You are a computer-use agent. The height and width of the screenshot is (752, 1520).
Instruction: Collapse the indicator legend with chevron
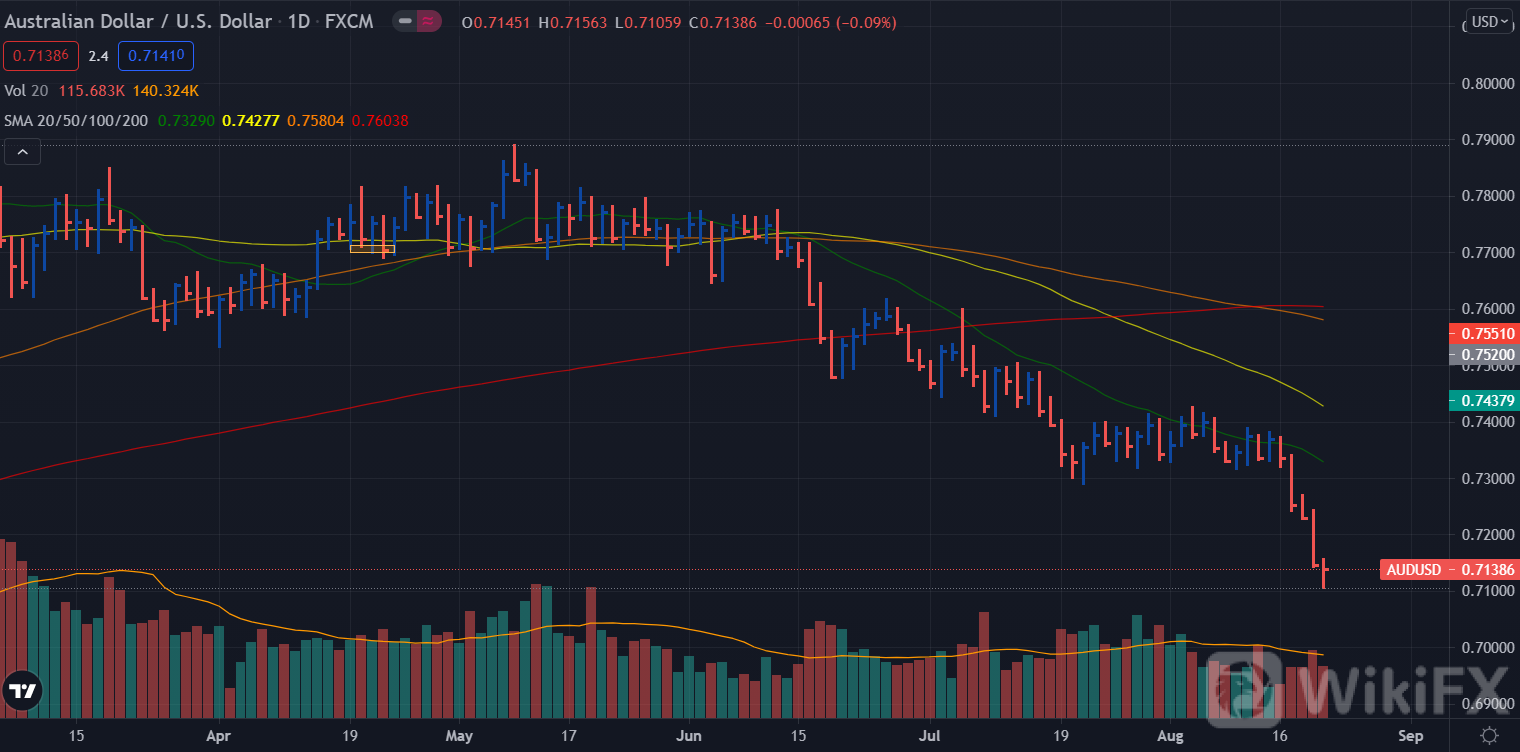(x=22, y=152)
